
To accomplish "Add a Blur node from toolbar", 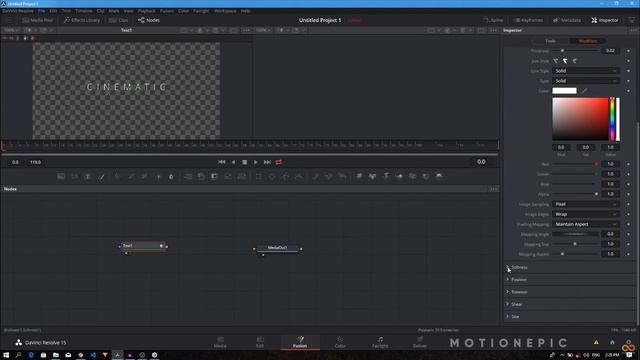I will (171, 176).
